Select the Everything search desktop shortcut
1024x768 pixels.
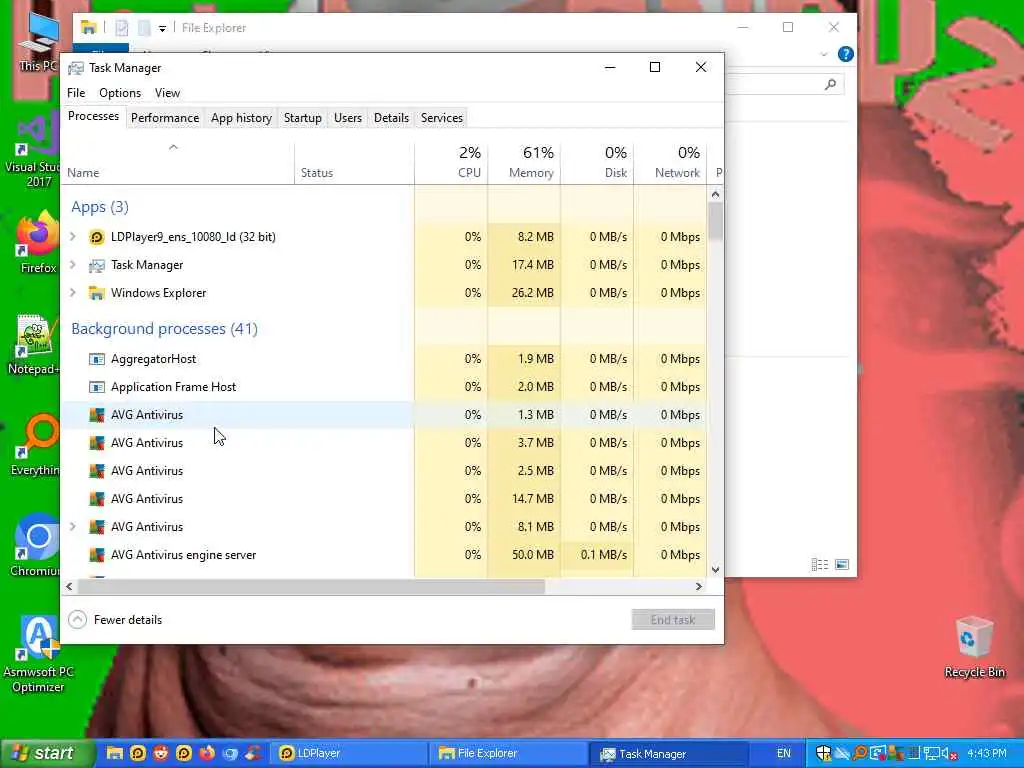pyautogui.click(x=37, y=445)
